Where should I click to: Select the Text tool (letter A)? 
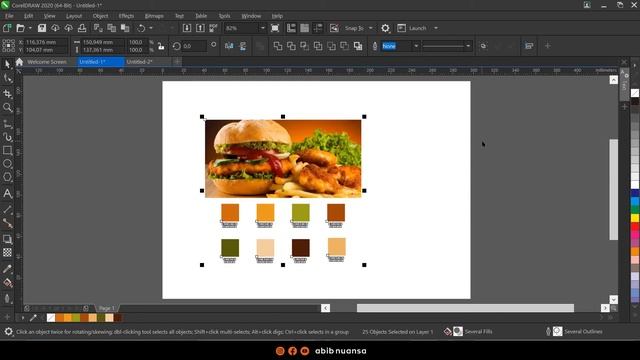(x=7, y=193)
